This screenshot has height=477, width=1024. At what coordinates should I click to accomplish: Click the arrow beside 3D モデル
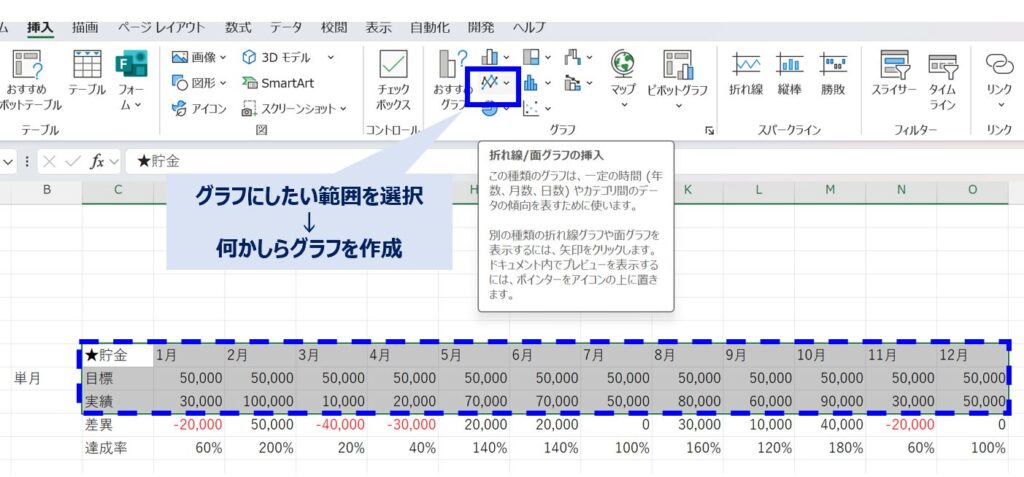pyautogui.click(x=330, y=58)
